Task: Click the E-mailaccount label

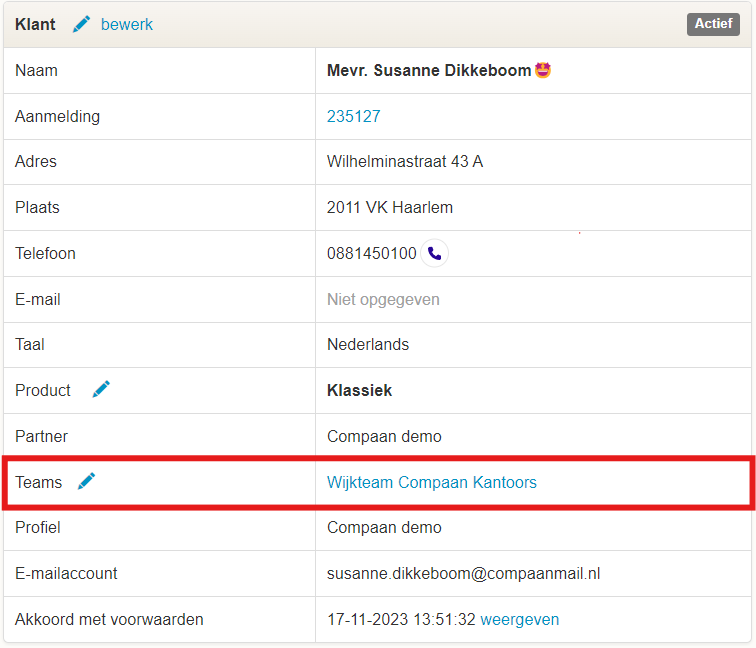Action: coord(66,573)
